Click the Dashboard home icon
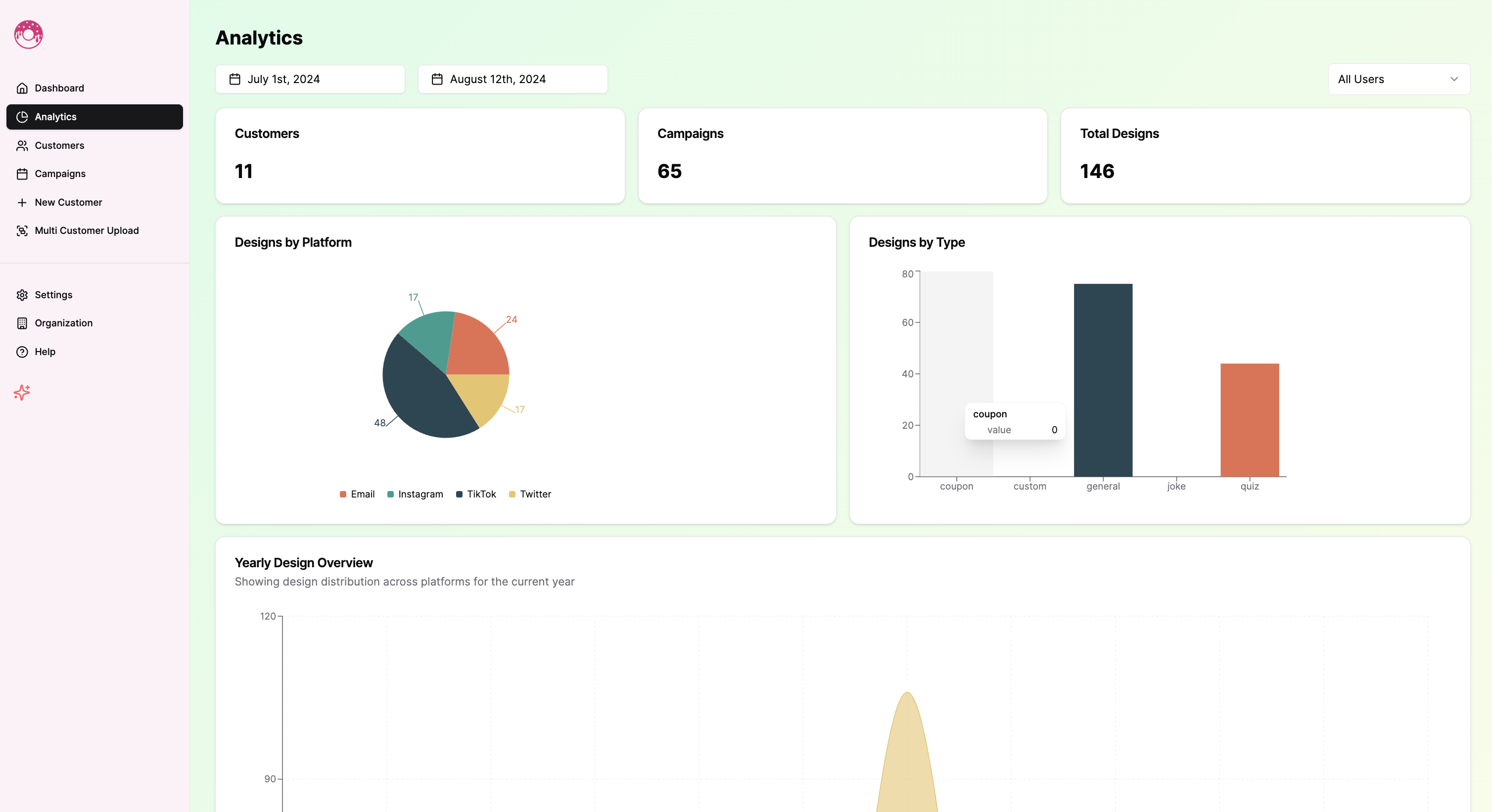Image resolution: width=1492 pixels, height=812 pixels. click(x=22, y=88)
